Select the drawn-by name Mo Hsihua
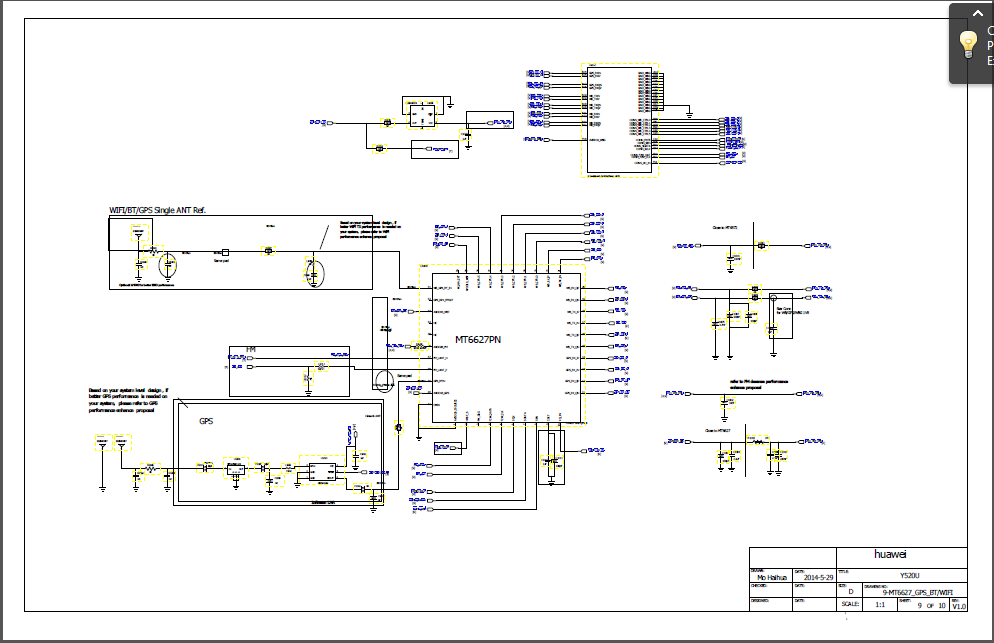 772,576
